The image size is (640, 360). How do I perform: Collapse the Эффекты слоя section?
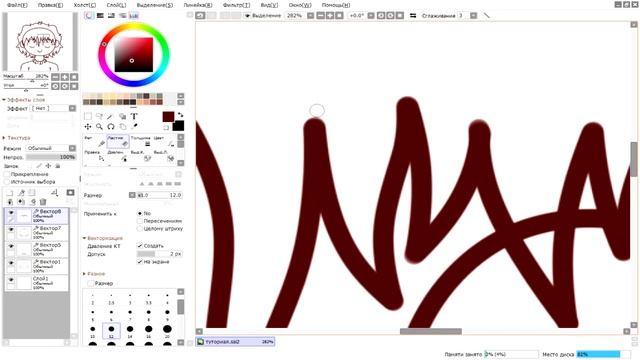click(4, 100)
